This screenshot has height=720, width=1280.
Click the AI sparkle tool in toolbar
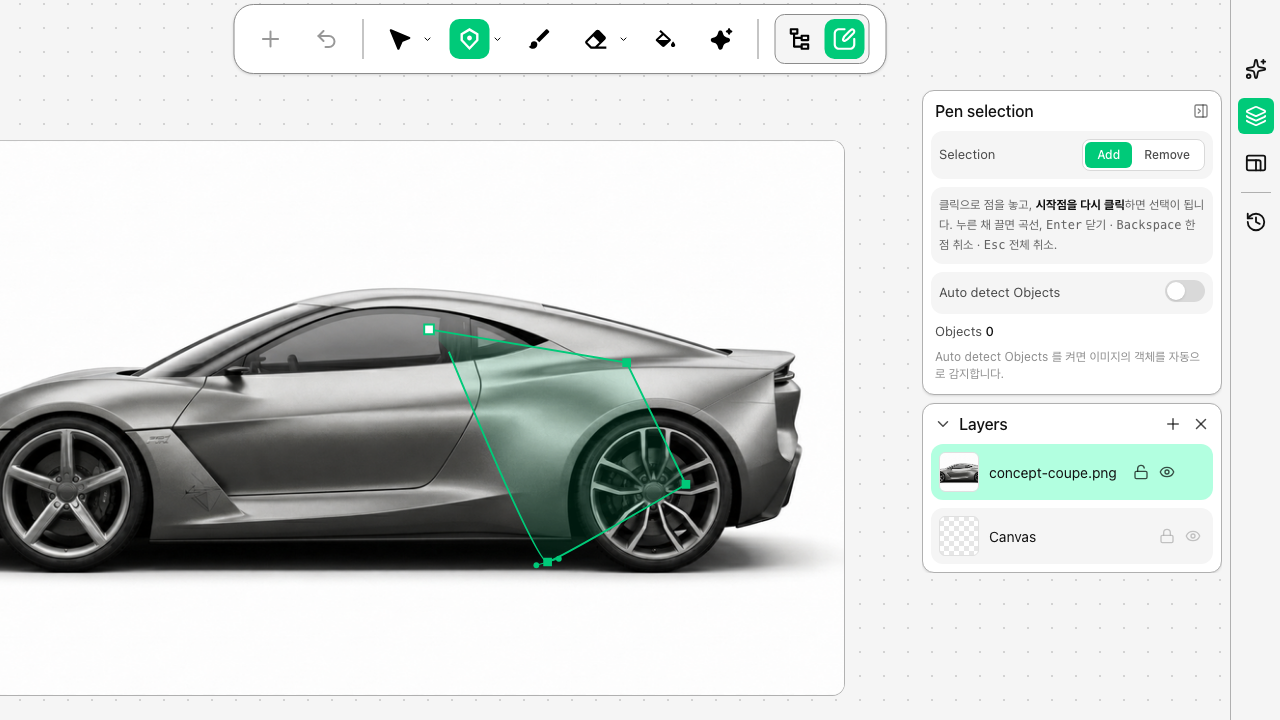point(721,39)
